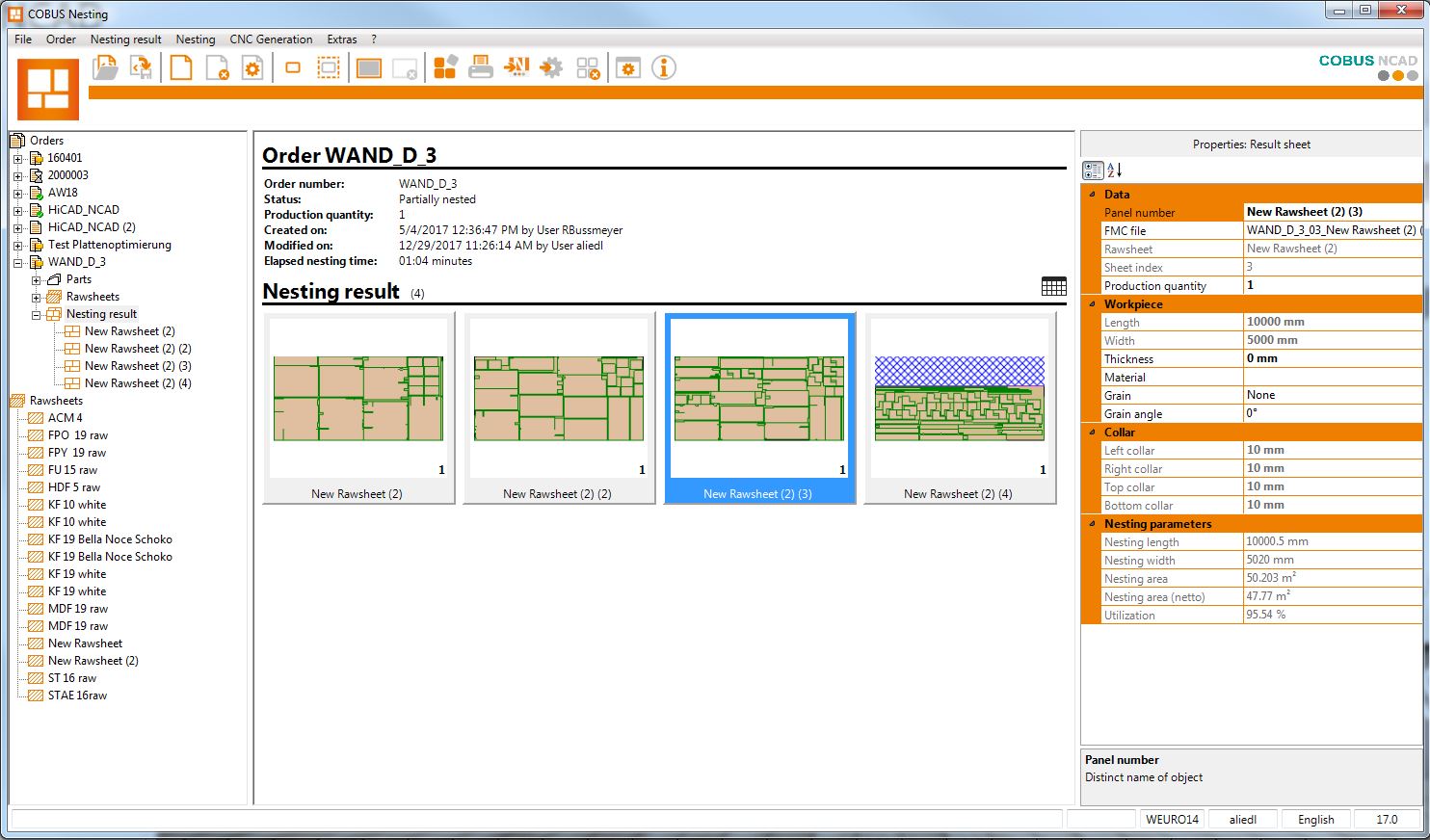Screen dimensions: 1430x840
Task: Select the New Rawsheet (2) (4) thumbnail
Action: (x=959, y=407)
